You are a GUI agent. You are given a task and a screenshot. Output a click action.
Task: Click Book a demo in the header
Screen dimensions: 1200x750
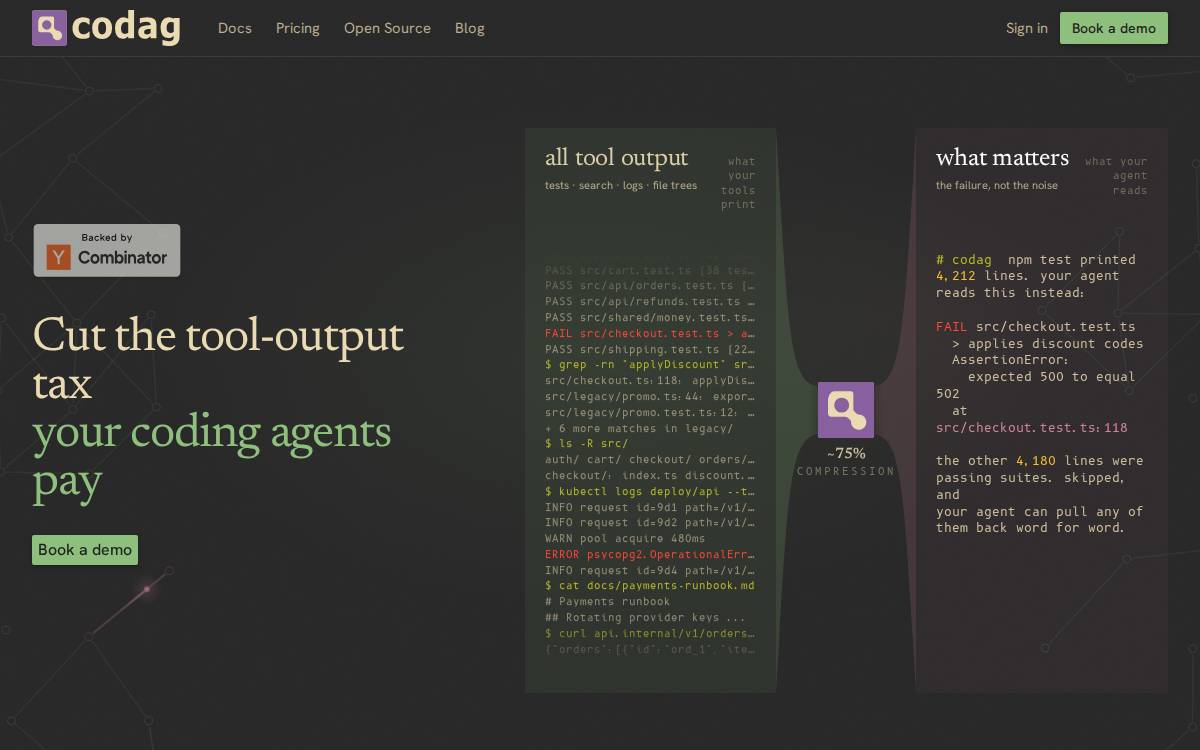[x=1114, y=28]
